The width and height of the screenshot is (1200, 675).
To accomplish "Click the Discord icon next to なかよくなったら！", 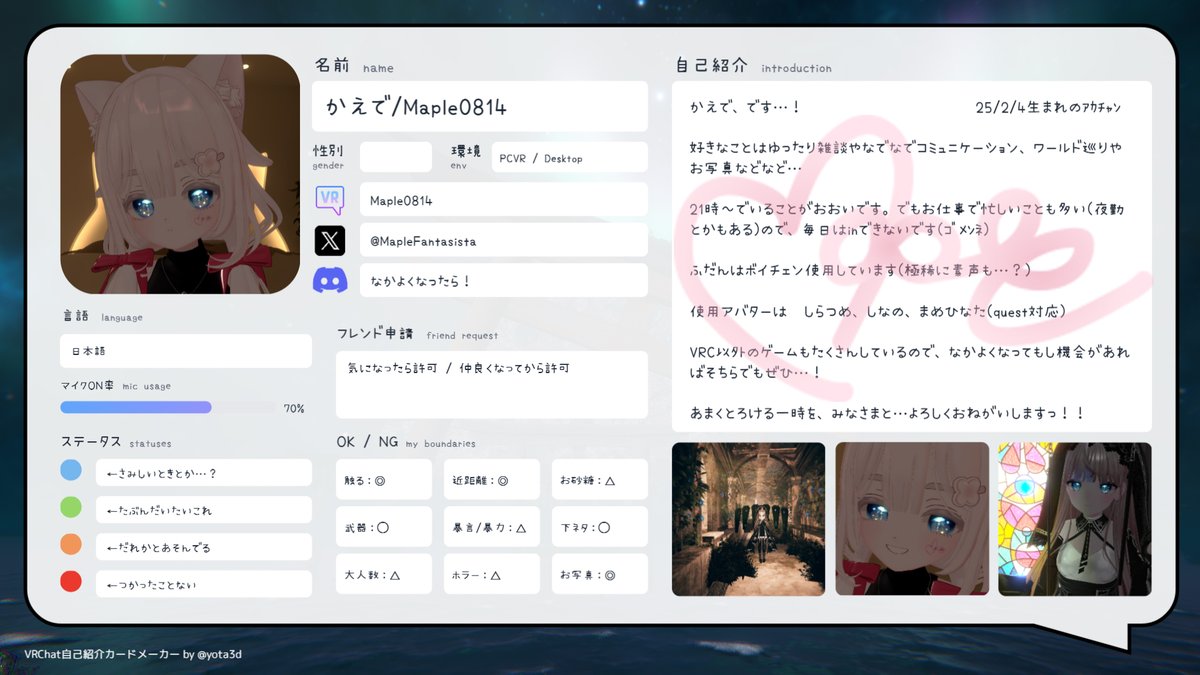I will click(330, 280).
